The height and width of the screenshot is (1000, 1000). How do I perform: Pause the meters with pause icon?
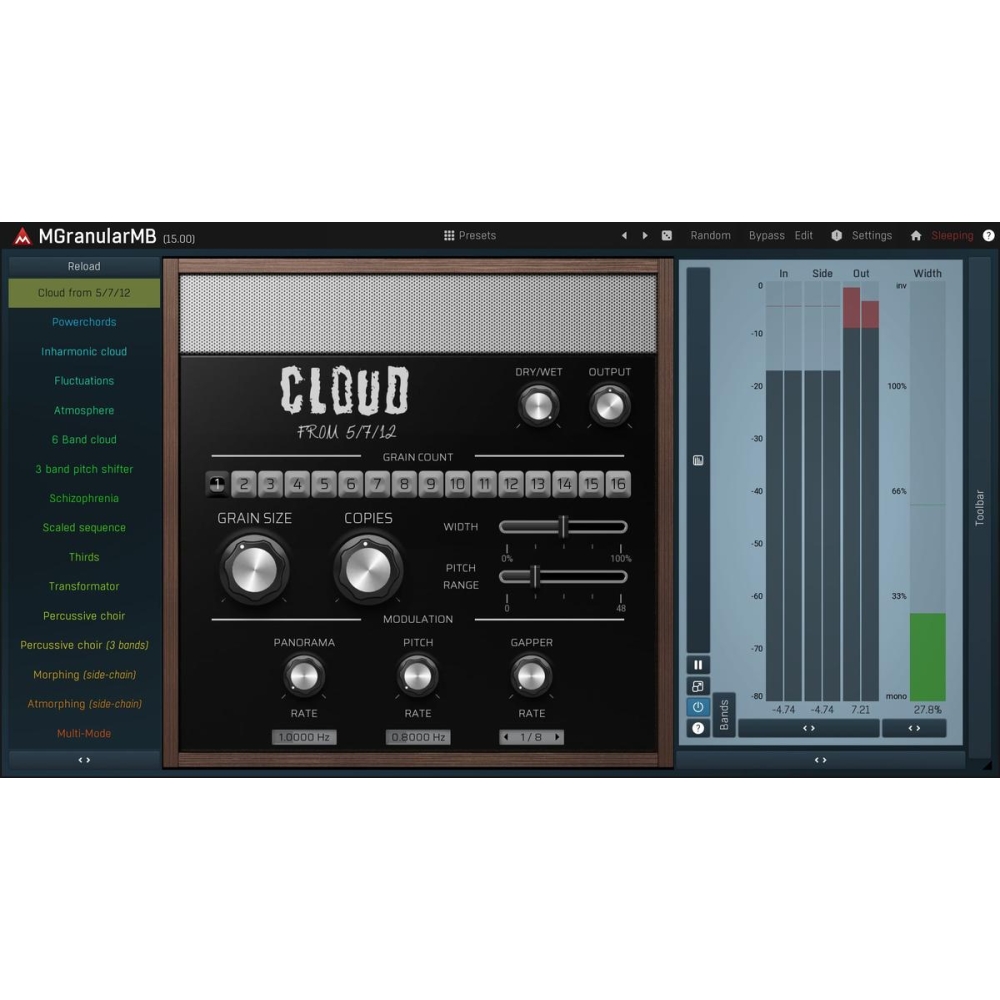click(x=698, y=665)
